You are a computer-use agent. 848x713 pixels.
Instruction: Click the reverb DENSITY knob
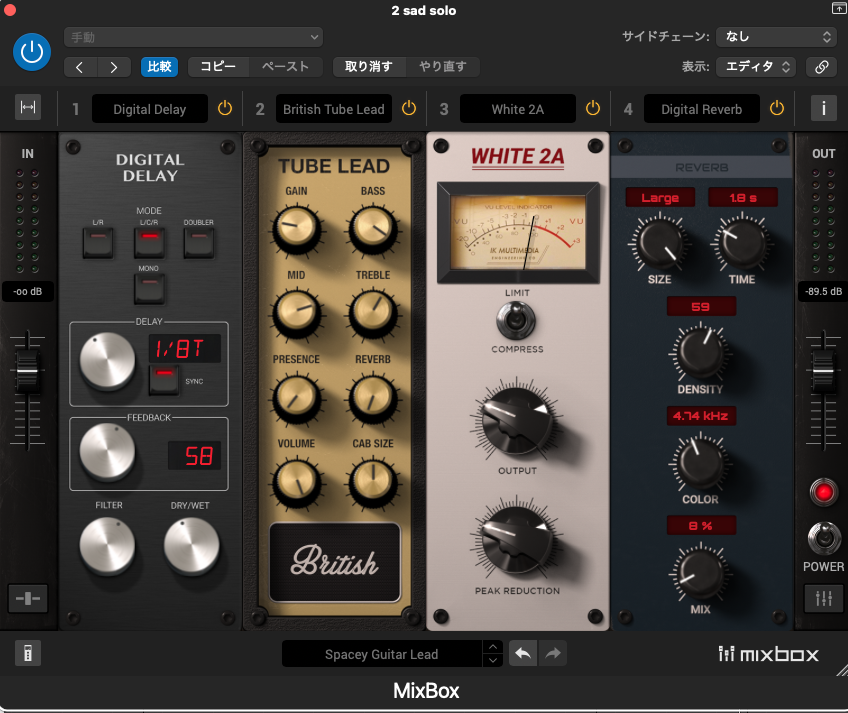(x=700, y=353)
